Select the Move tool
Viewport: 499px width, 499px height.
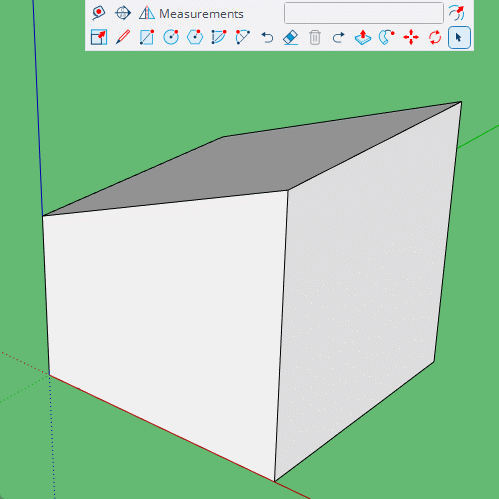(411, 37)
